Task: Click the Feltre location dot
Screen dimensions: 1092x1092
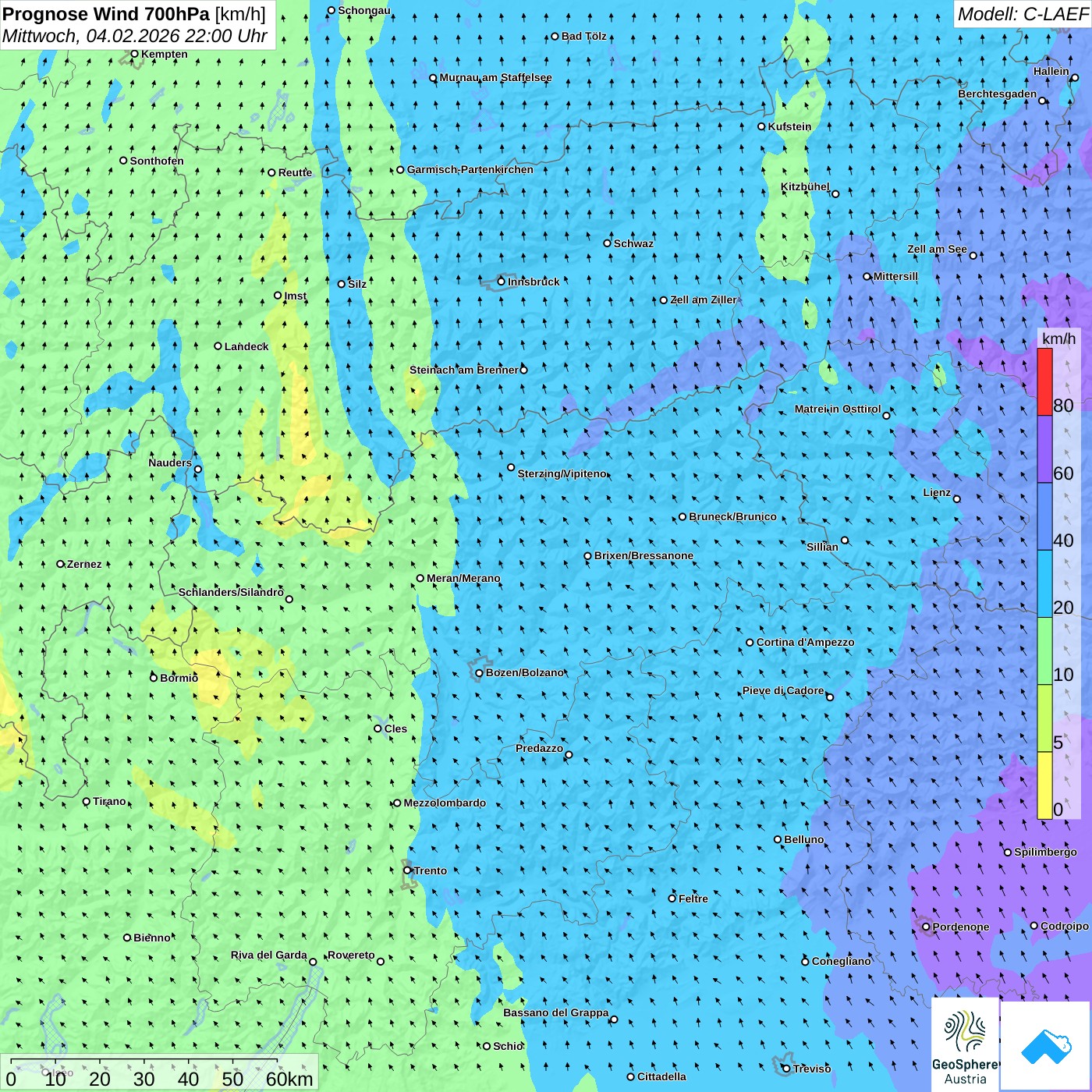Action: coord(672,899)
